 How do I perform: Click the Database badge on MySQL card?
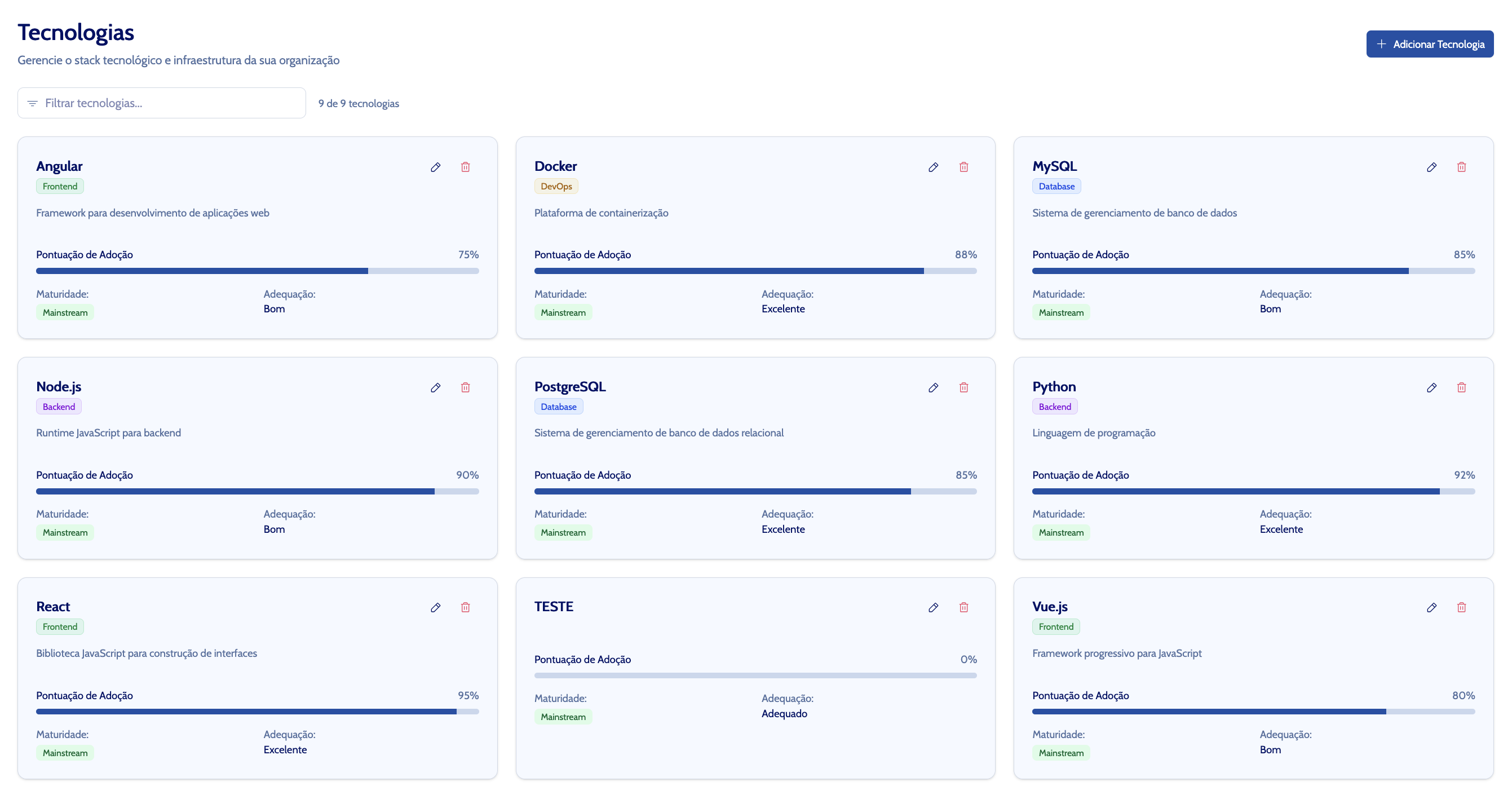point(1056,187)
